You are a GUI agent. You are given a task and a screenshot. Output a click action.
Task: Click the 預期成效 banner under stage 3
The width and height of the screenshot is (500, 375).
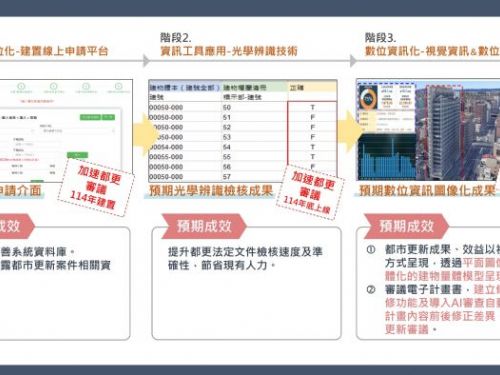click(407, 226)
